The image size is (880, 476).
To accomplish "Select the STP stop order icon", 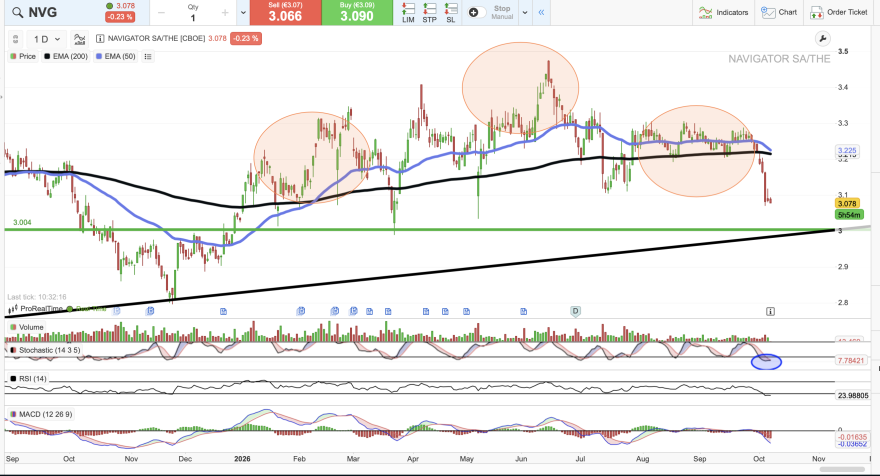I will [x=429, y=12].
